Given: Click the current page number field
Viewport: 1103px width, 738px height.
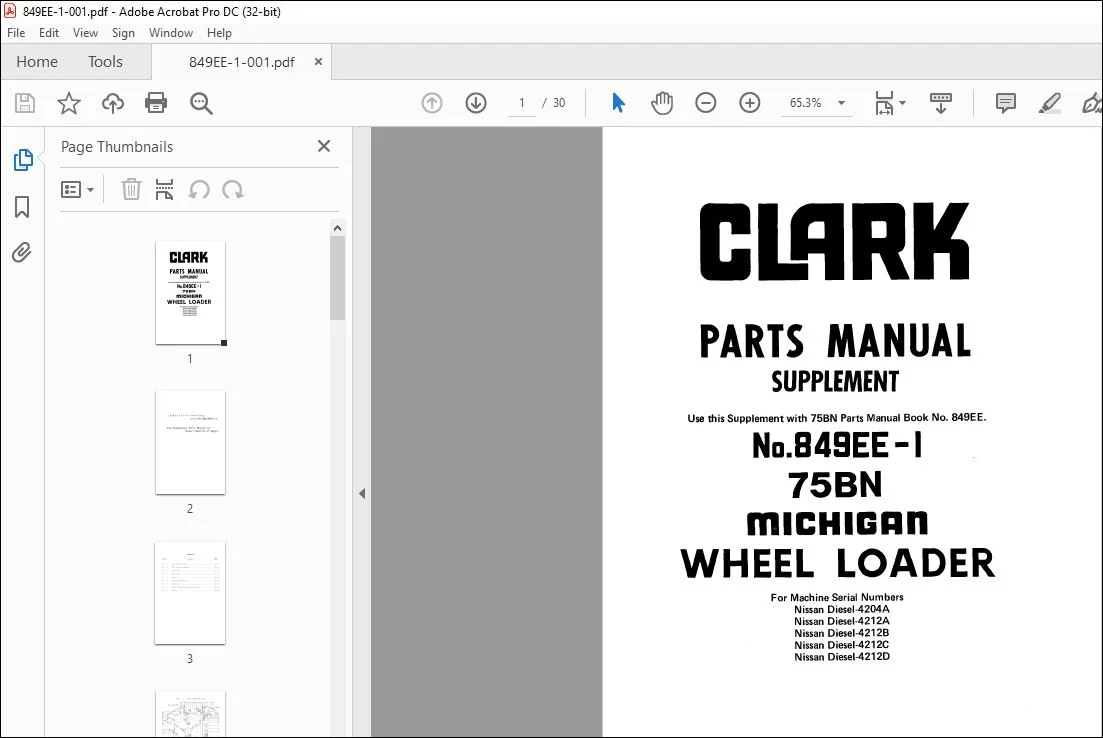Looking at the screenshot, I should tap(522, 103).
